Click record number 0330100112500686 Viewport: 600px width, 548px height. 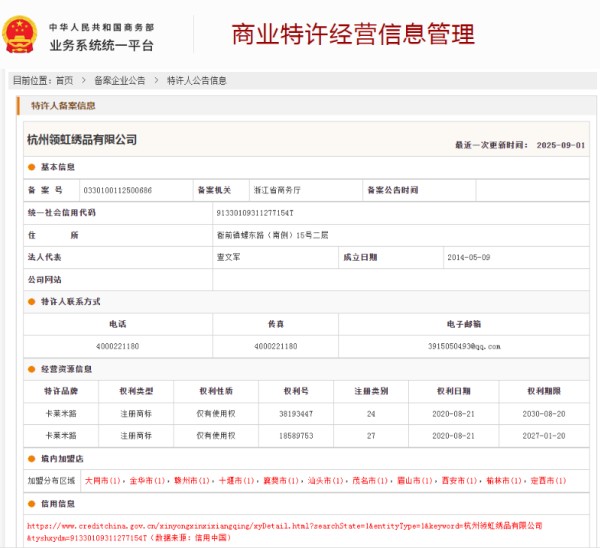pos(117,190)
